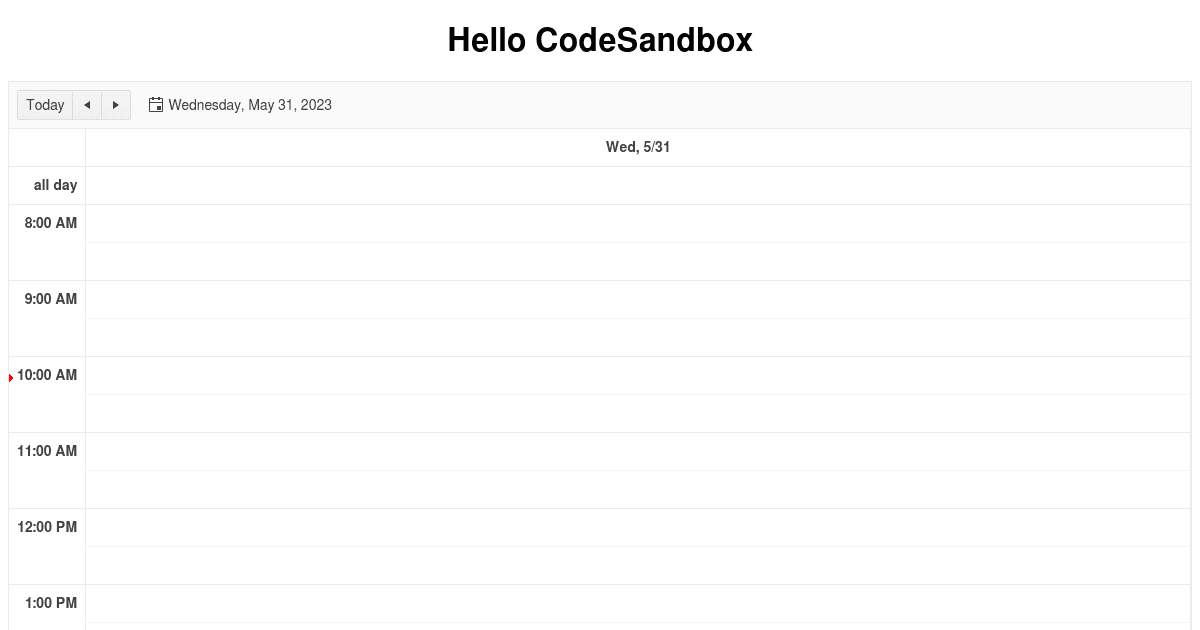Click the 9:30 AM half-hour slot

[x=638, y=337]
